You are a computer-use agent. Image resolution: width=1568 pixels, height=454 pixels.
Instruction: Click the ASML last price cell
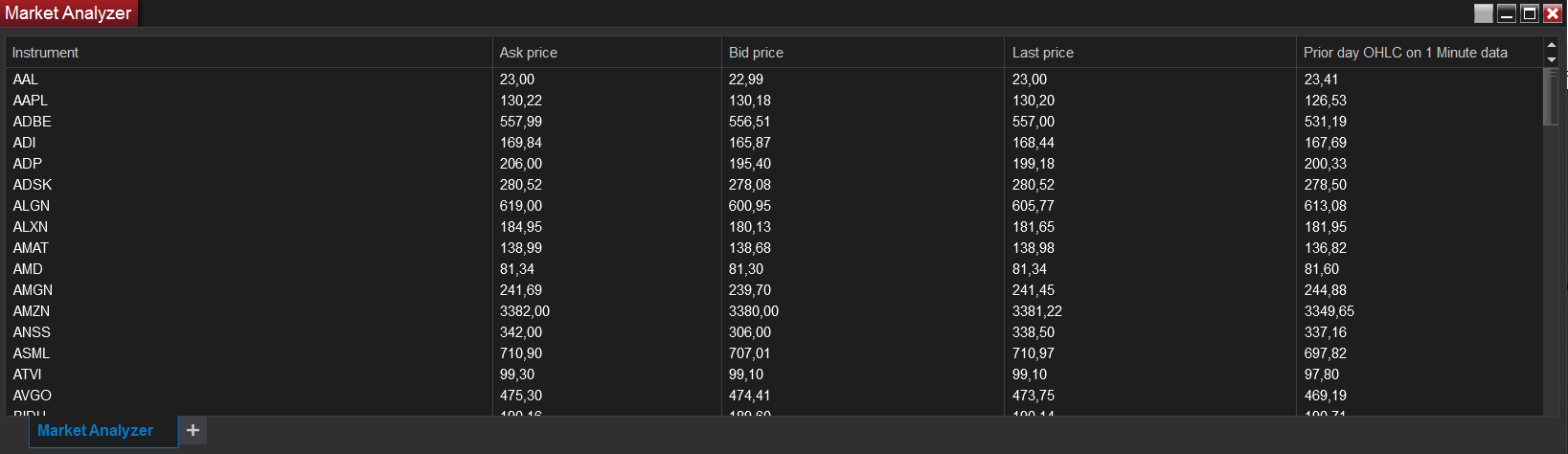pyautogui.click(x=1034, y=353)
